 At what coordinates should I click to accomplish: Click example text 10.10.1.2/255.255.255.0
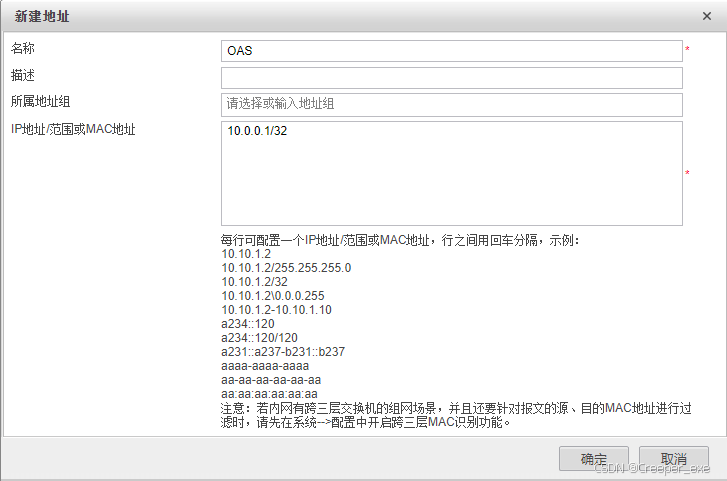coord(286,268)
